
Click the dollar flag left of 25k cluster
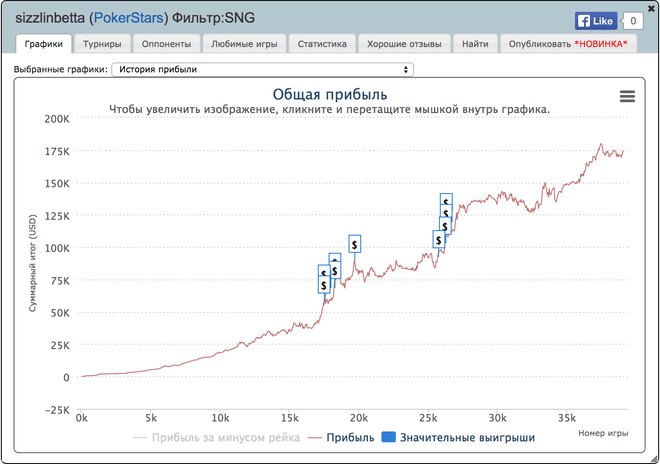439,240
